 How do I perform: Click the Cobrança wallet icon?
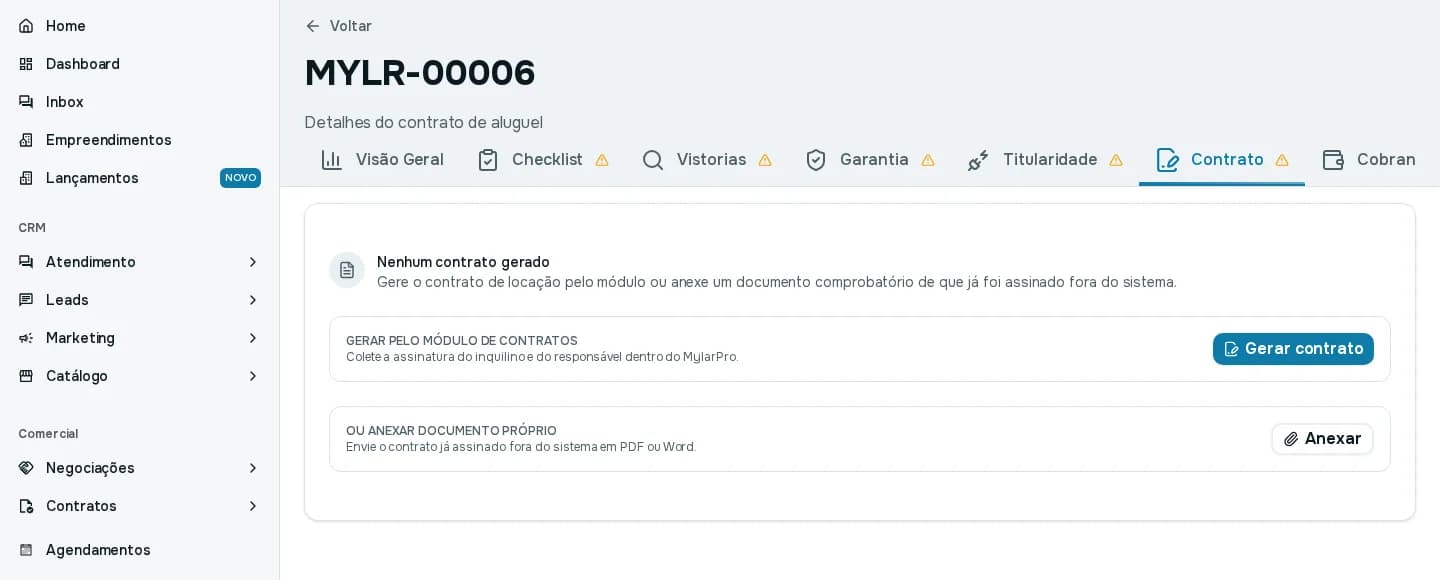[1333, 160]
